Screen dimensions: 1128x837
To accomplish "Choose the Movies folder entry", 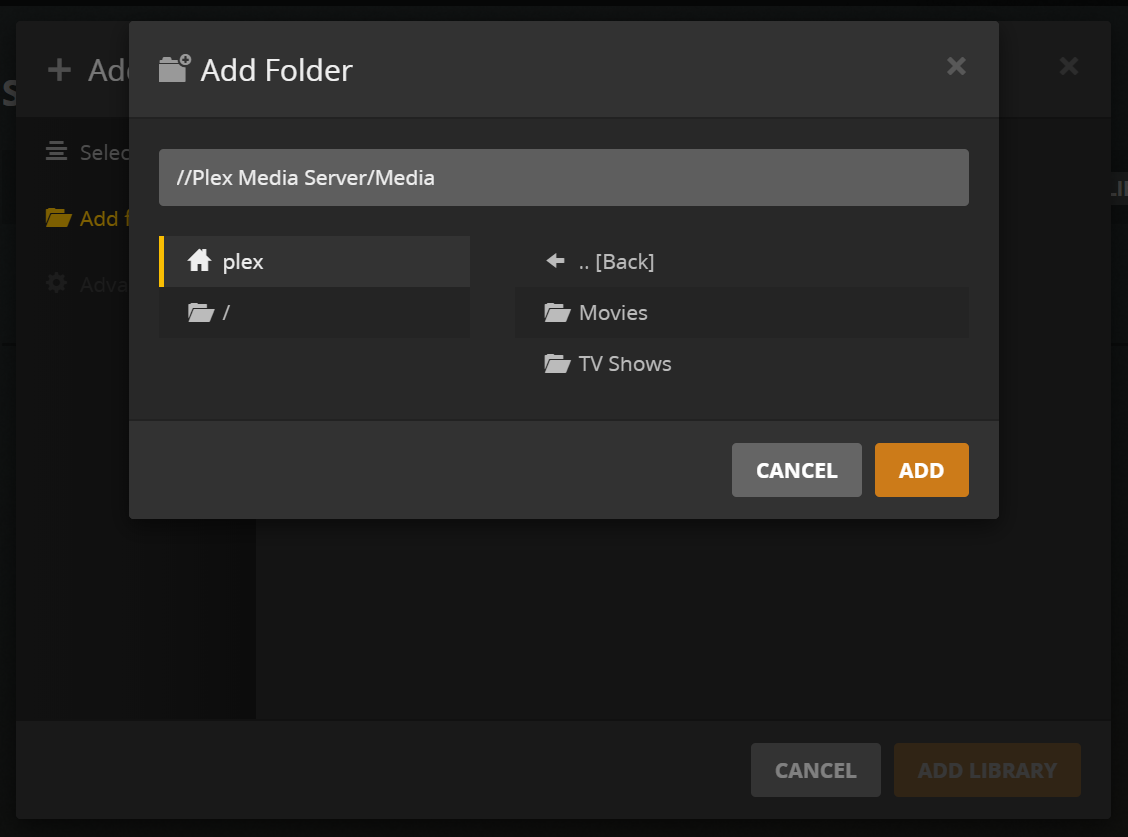I will click(742, 312).
